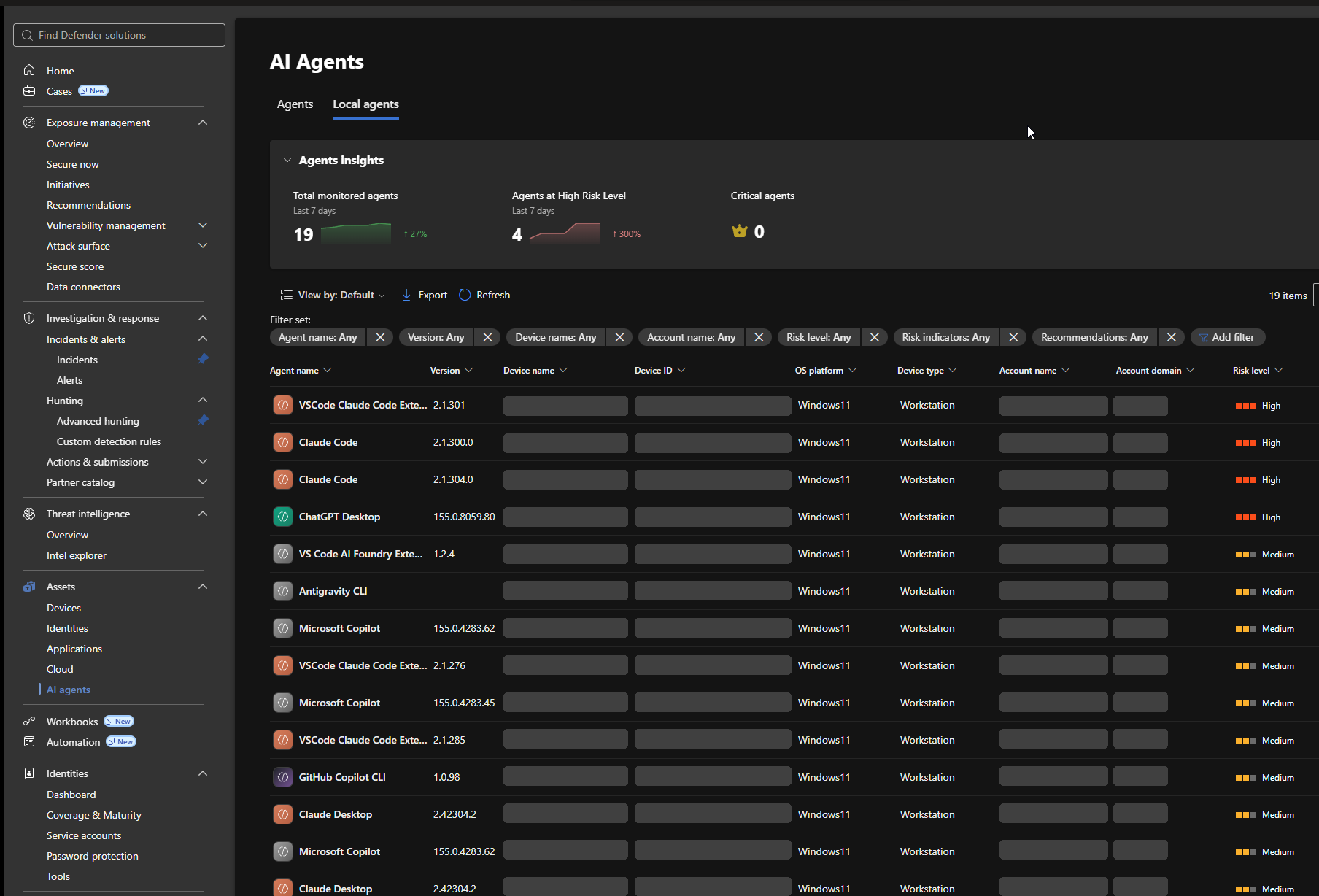Sort by the Risk level column
Viewport: 1319px width, 896px height.
coord(1258,371)
